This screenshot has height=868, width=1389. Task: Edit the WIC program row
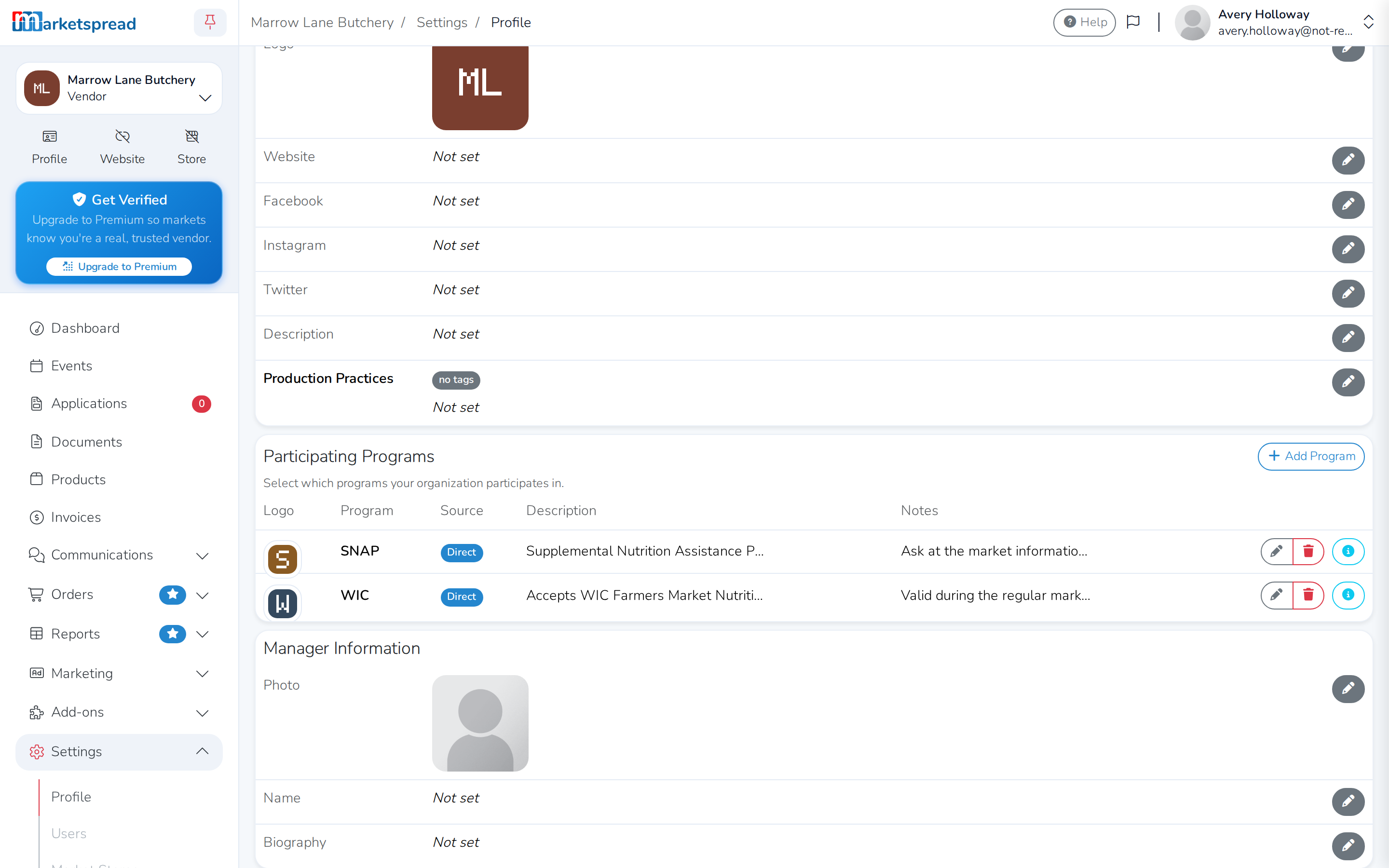click(1277, 595)
